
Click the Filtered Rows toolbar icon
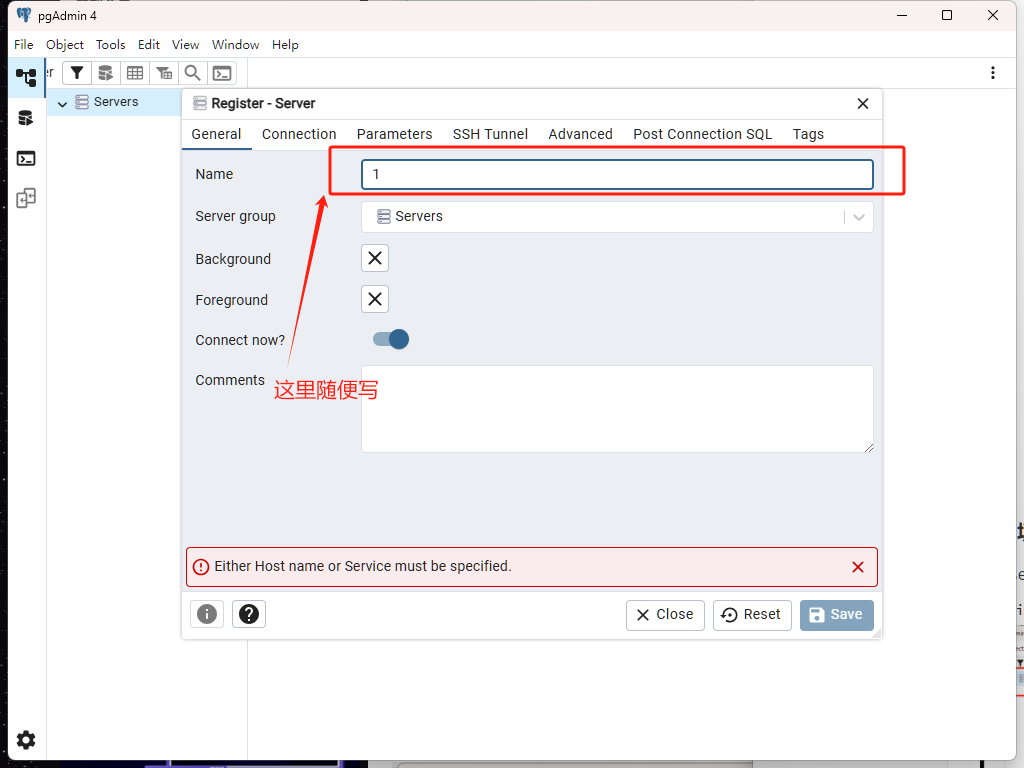[x=163, y=73]
